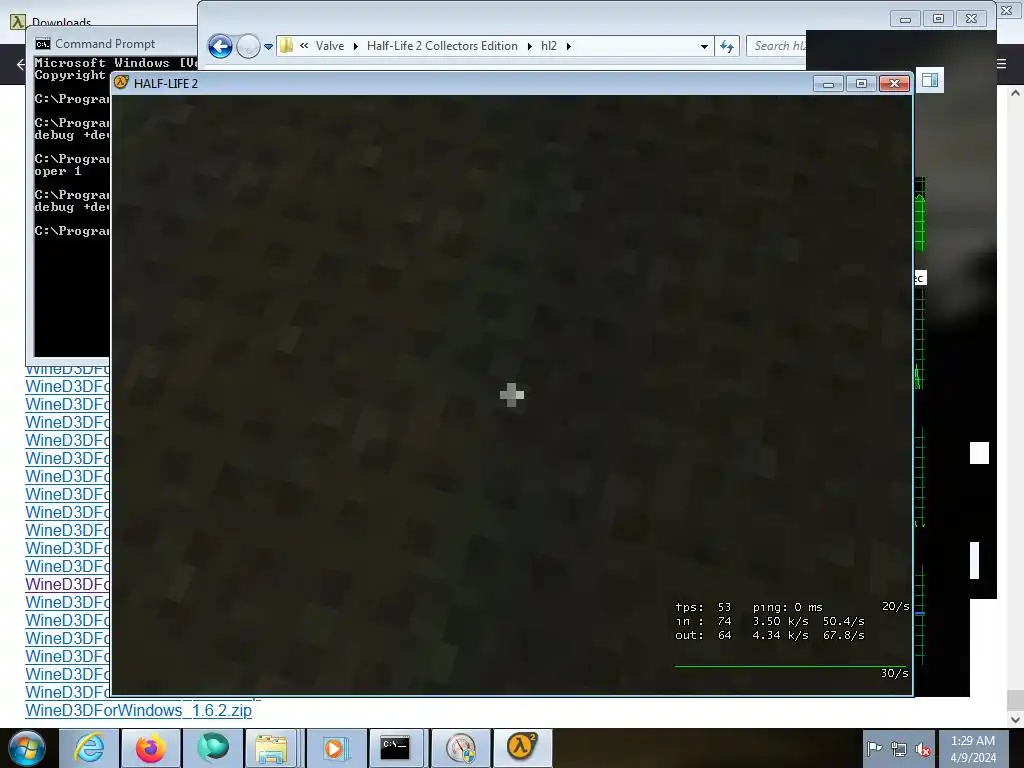Open Action Center flag in system tray
The height and width of the screenshot is (768, 1024).
click(874, 749)
